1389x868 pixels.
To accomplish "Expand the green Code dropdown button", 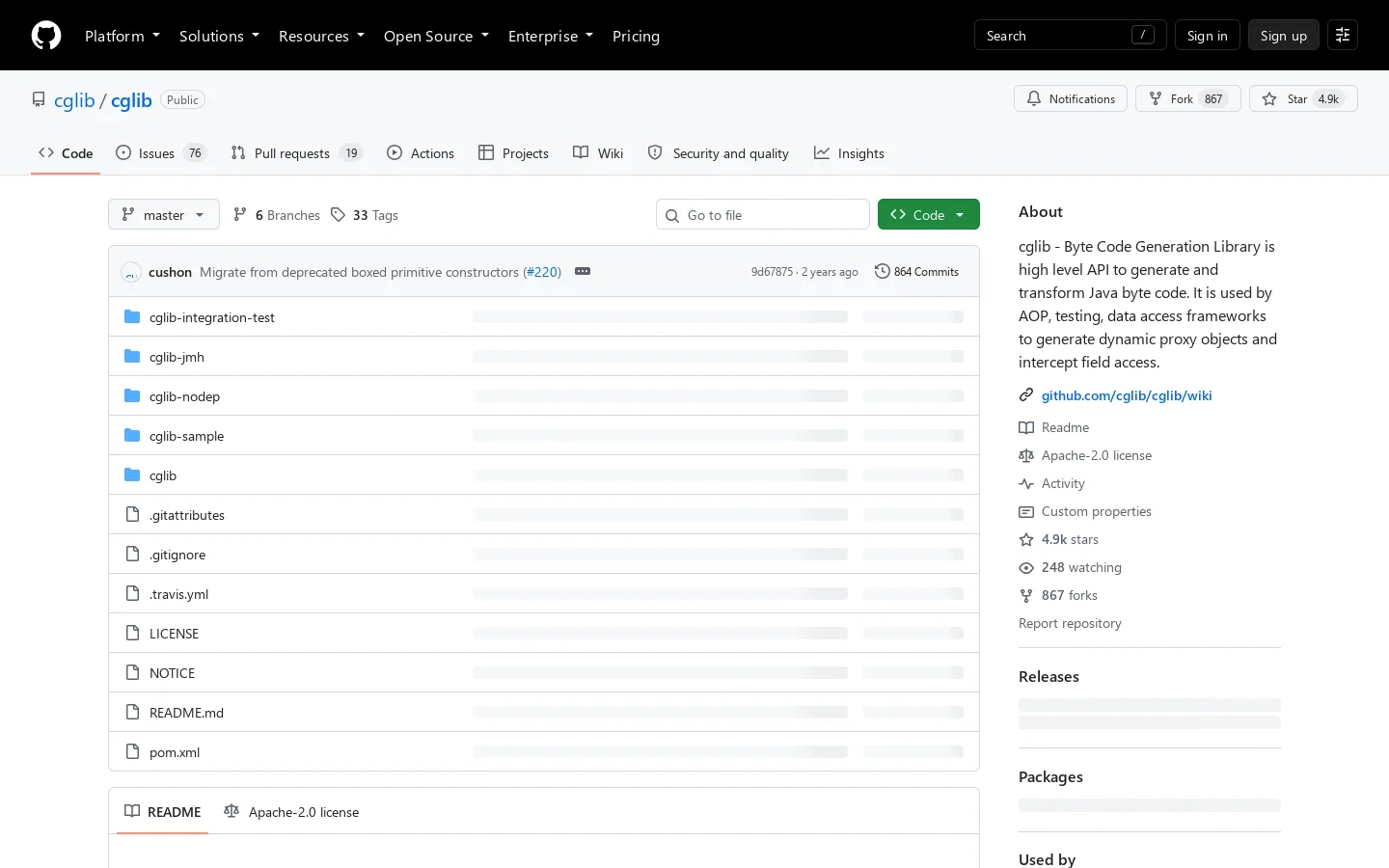I will tap(929, 215).
